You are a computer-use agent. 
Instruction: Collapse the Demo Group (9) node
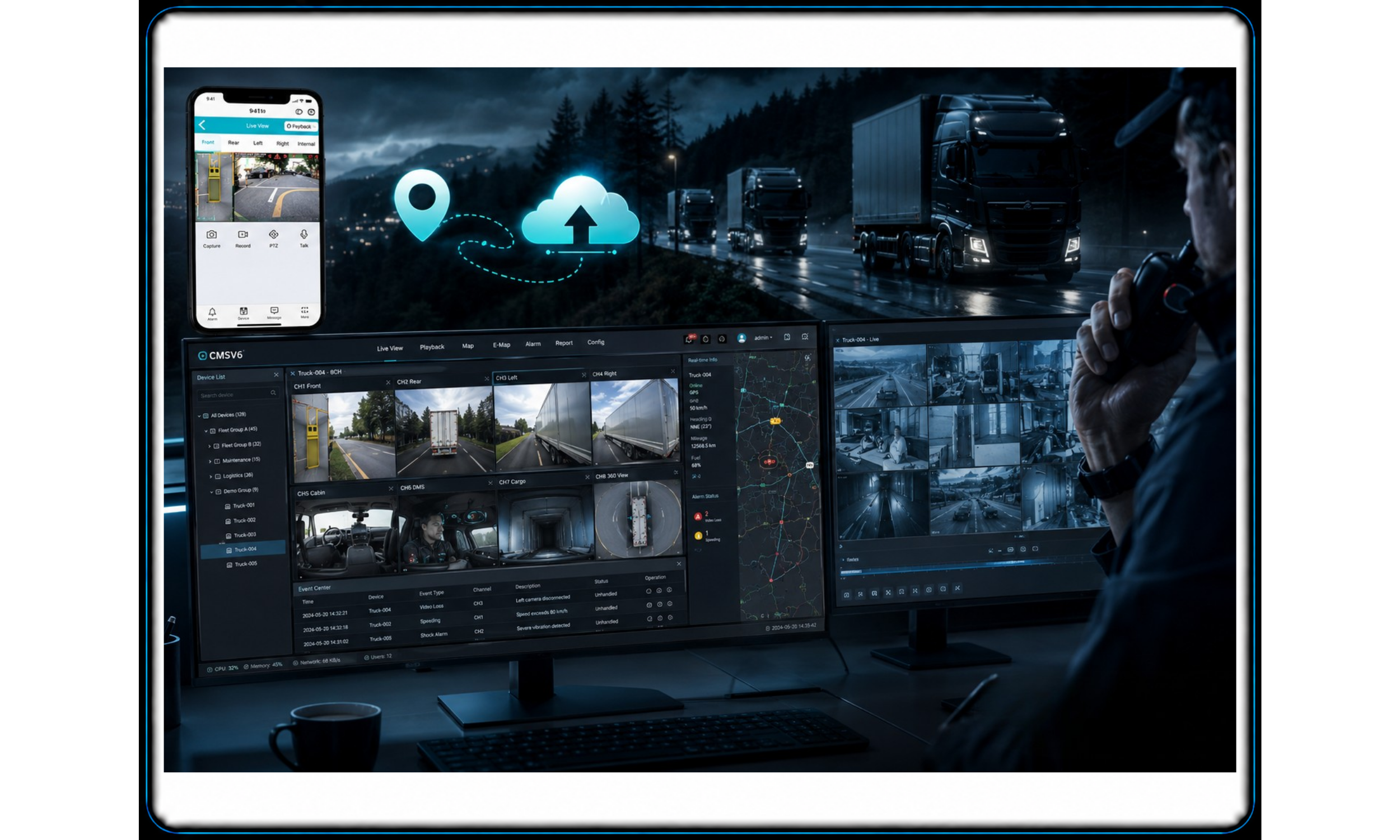click(x=212, y=492)
